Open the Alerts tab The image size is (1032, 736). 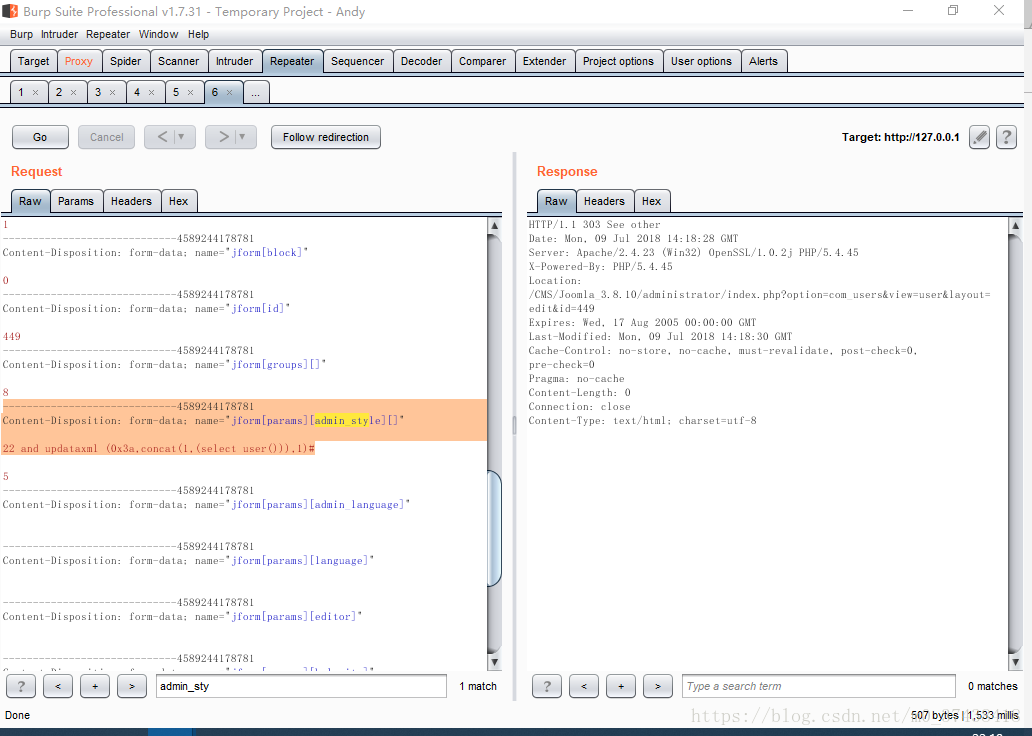(763, 61)
